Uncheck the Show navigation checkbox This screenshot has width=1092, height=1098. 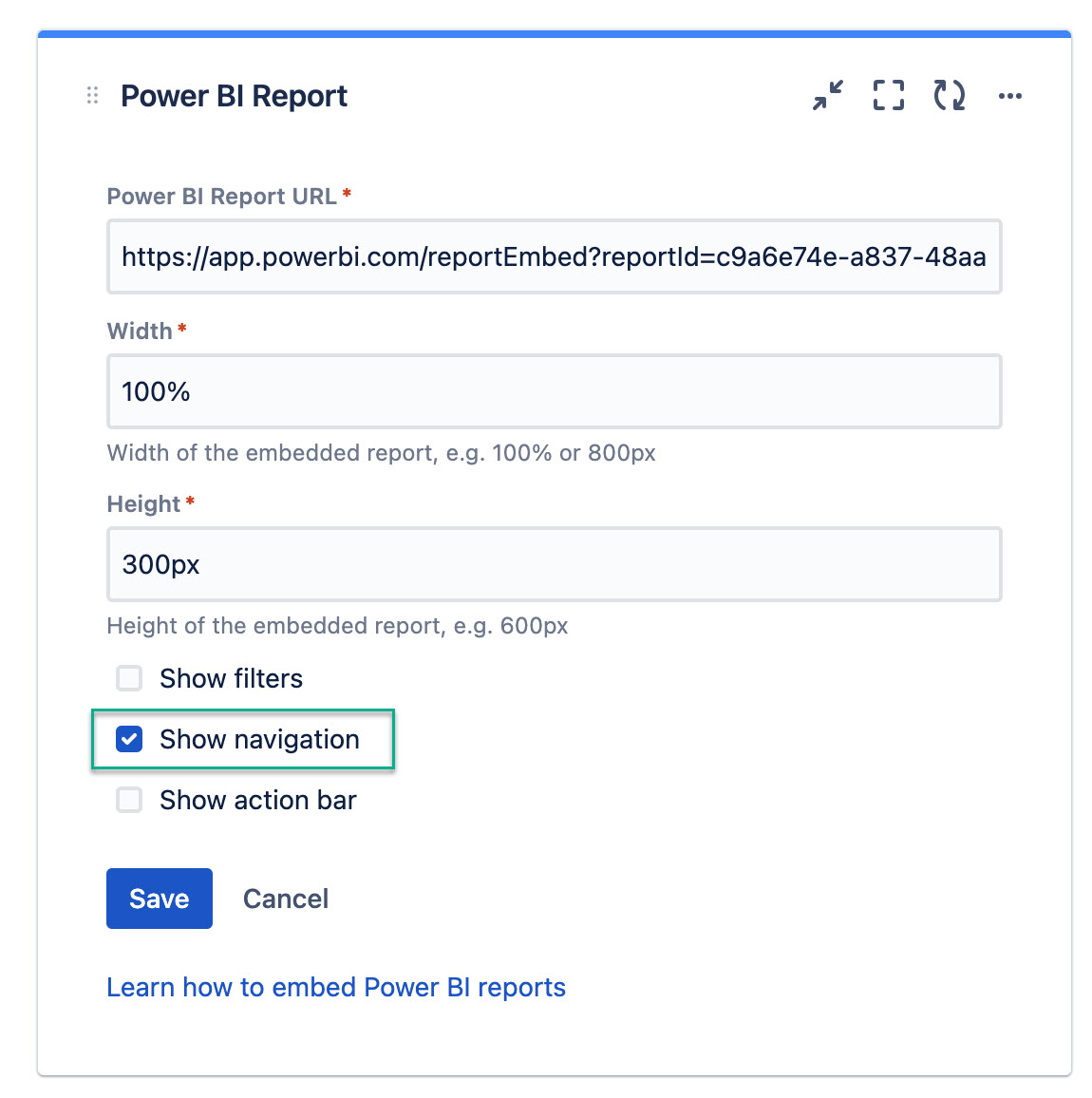coord(129,739)
